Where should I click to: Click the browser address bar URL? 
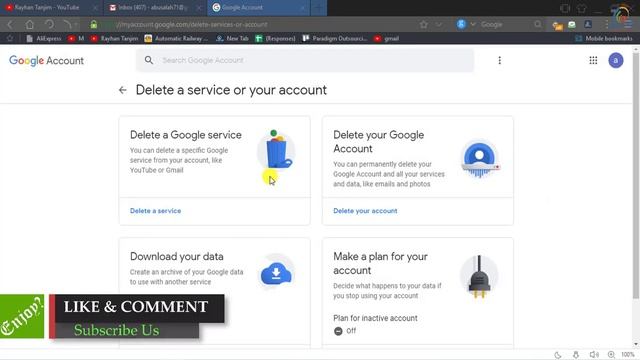pyautogui.click(x=192, y=24)
